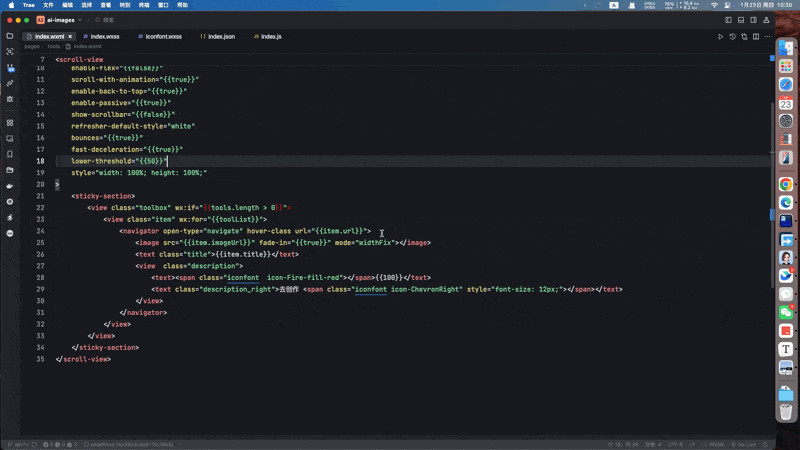Click the input method A icon in menu bar
The image size is (800, 450).
tap(614, 5)
